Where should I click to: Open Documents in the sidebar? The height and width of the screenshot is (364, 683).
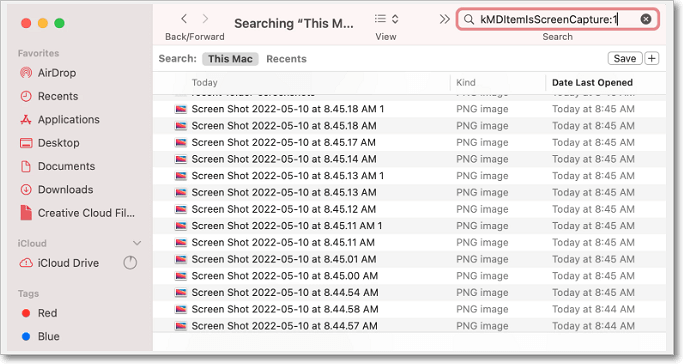57,166
